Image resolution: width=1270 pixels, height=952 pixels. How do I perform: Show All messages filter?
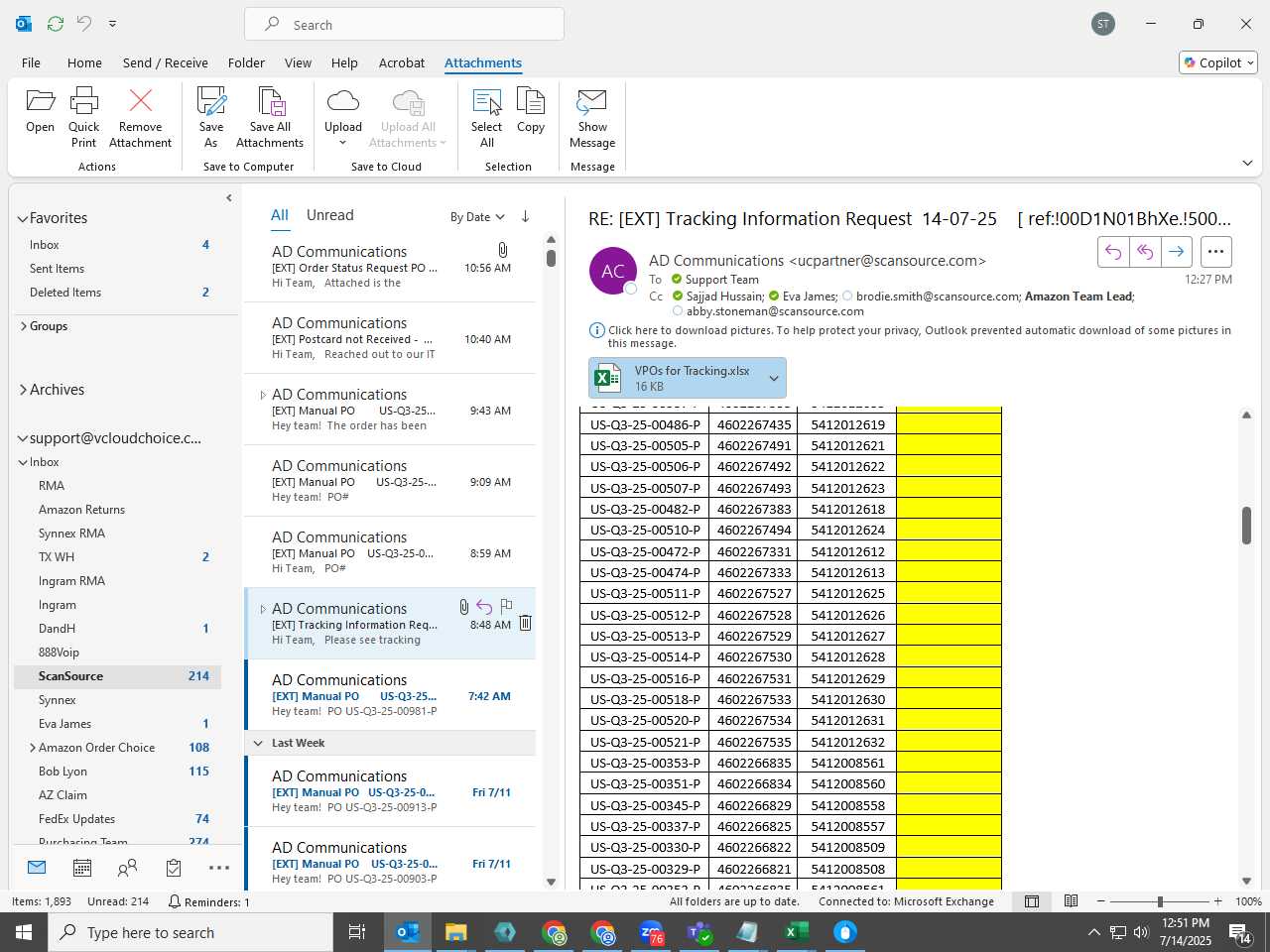pyautogui.click(x=280, y=215)
